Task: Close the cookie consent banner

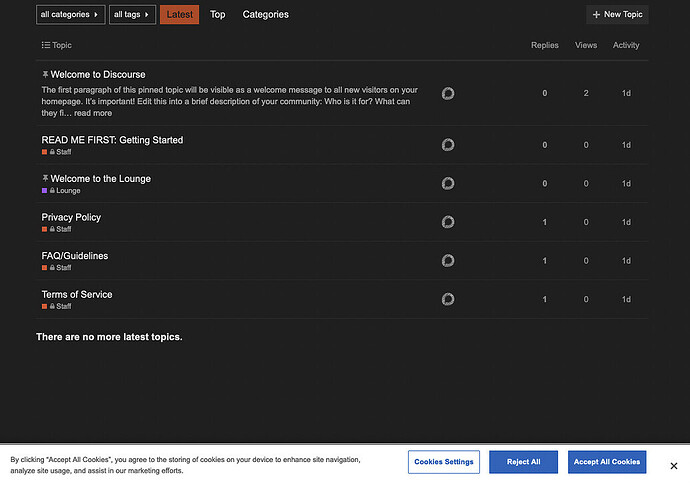Action: tap(674, 466)
